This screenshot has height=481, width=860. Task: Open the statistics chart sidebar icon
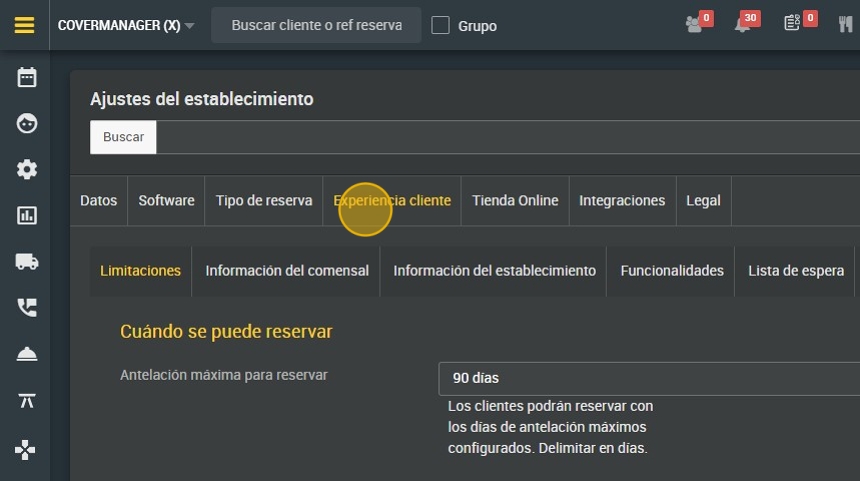26,215
